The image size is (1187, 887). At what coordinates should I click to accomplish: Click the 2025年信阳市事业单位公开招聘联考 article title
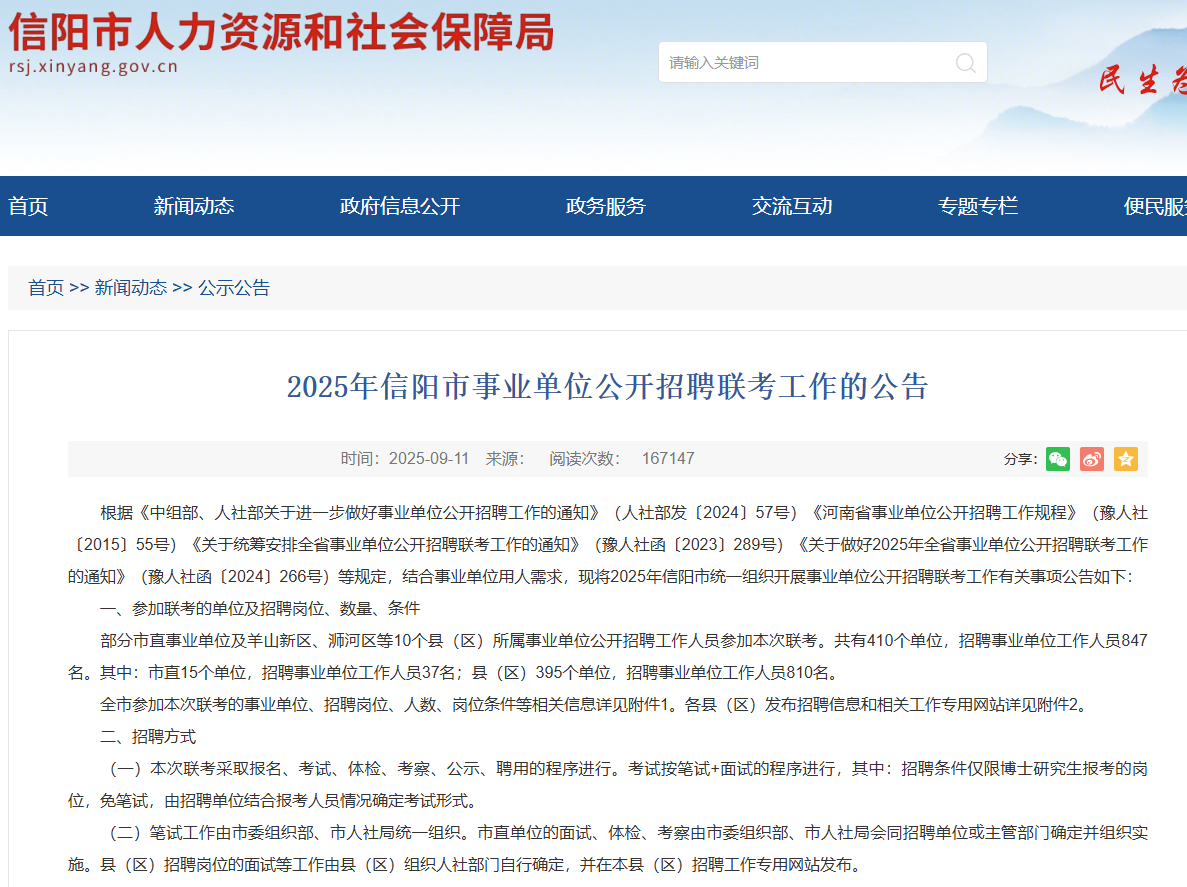(x=607, y=386)
